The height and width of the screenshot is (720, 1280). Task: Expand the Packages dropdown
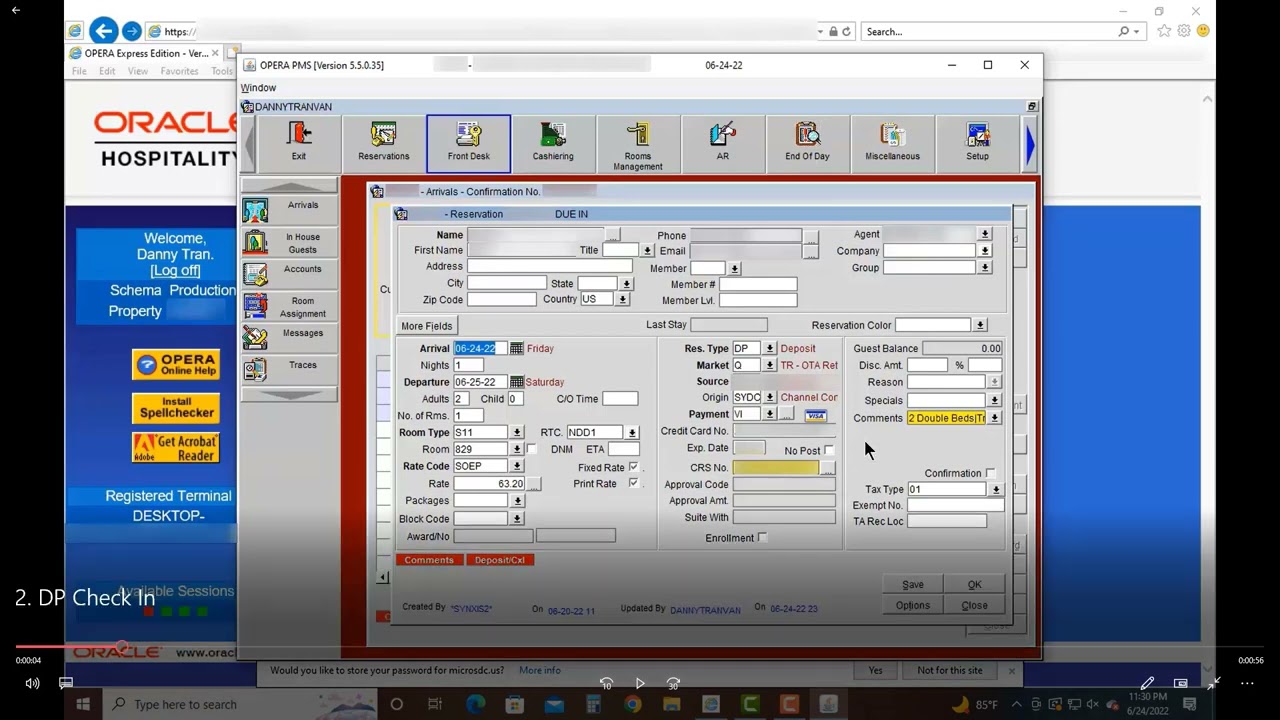tap(516, 501)
